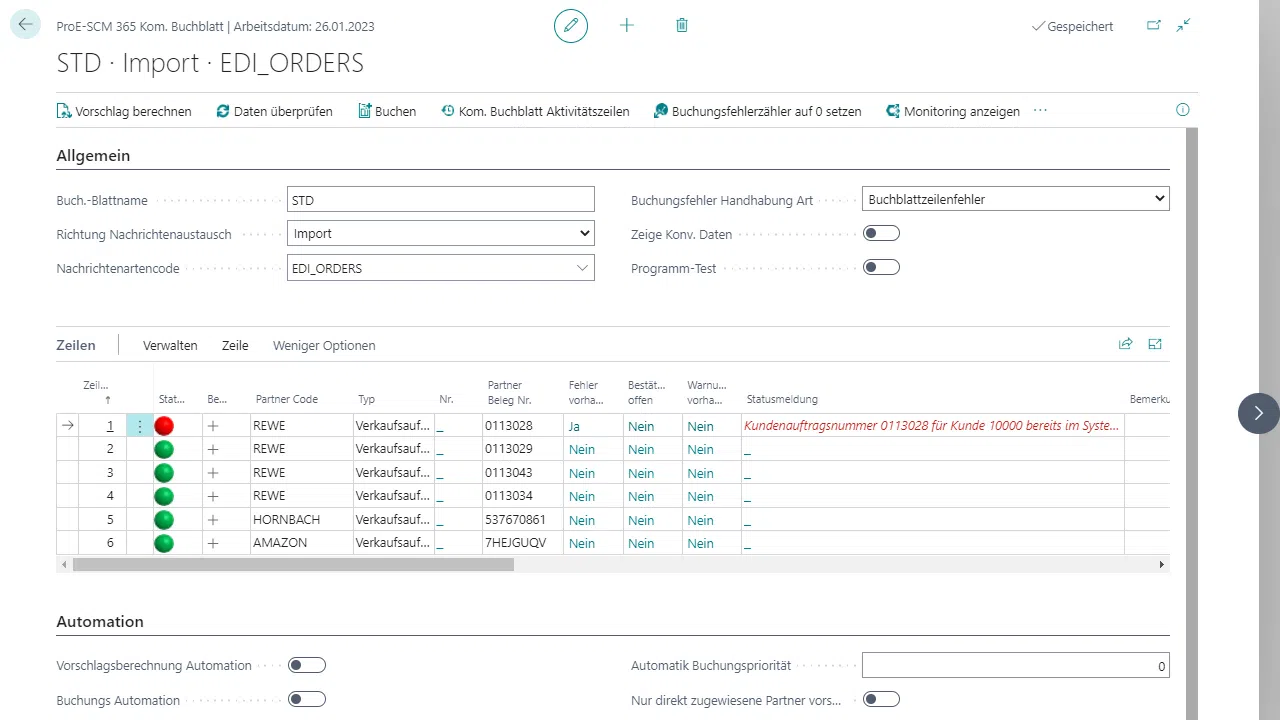Viewport: 1280px width, 720px height.
Task: Enable Vorschlagsberechnung Automation switch
Action: click(307, 665)
